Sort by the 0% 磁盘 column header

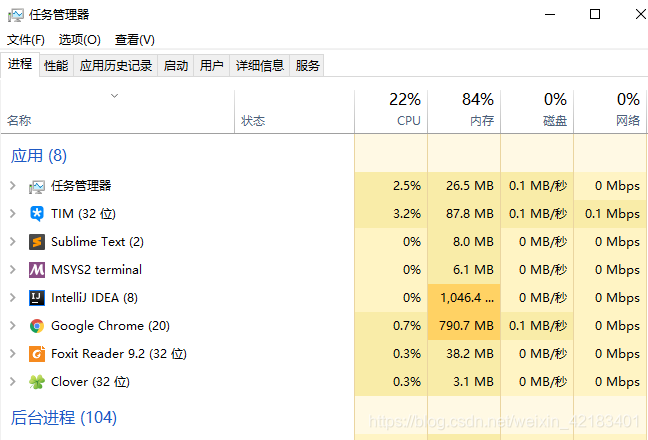(537, 112)
